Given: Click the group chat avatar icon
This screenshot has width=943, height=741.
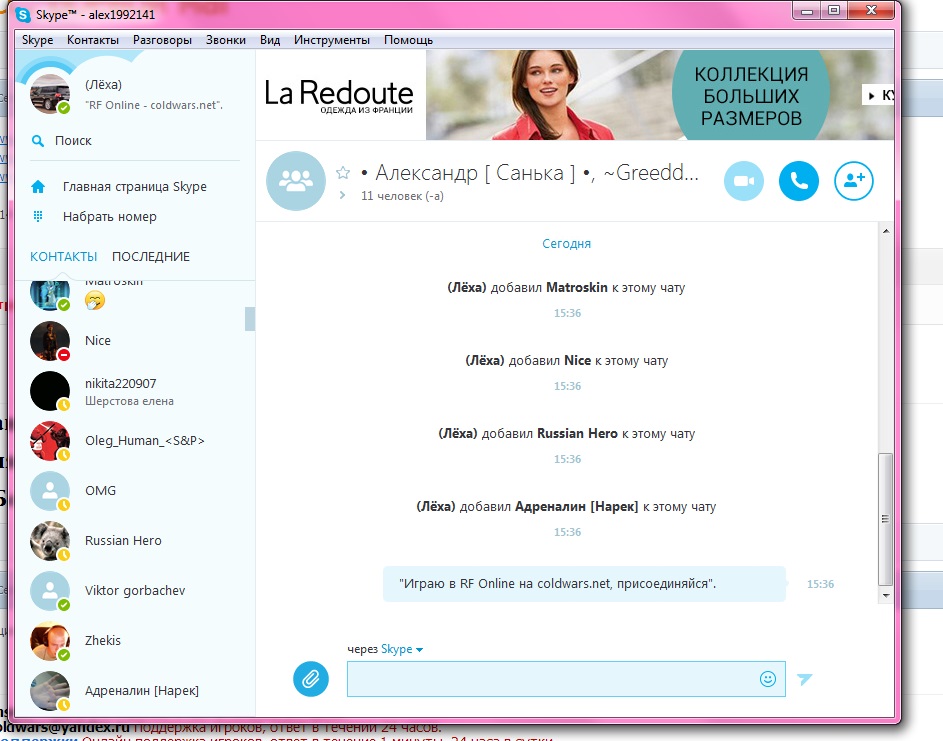Looking at the screenshot, I should pyautogui.click(x=296, y=180).
